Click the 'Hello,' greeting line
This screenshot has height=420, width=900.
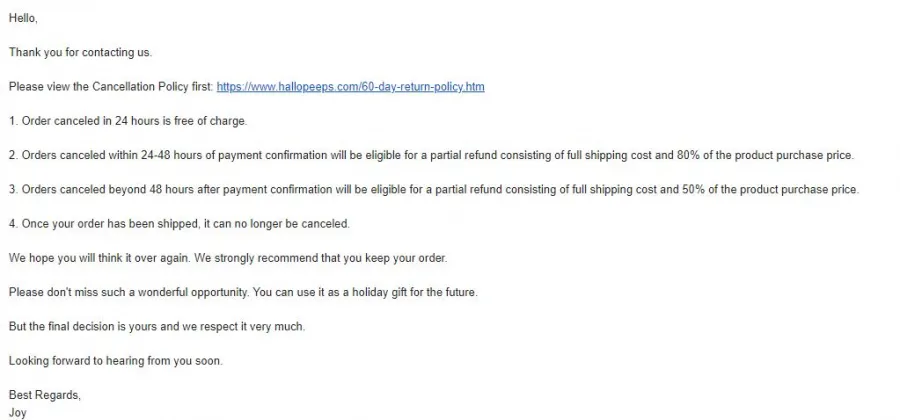23,18
